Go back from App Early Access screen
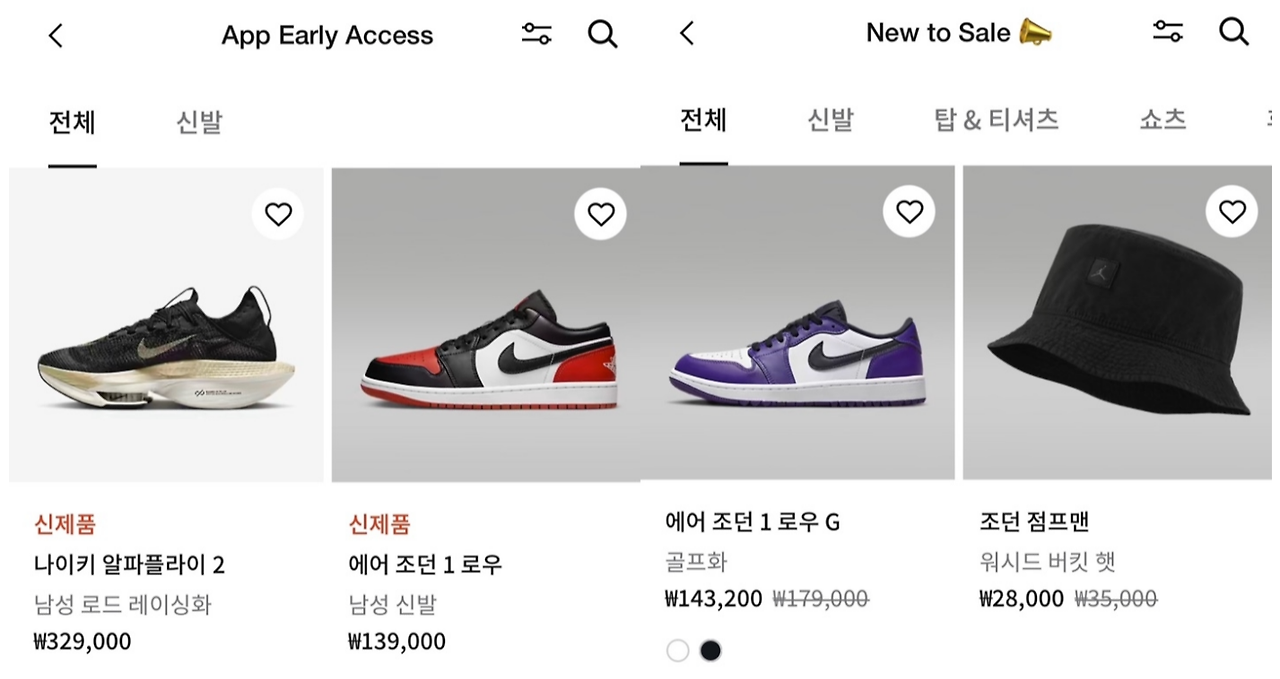1280x679 pixels. click(56, 36)
